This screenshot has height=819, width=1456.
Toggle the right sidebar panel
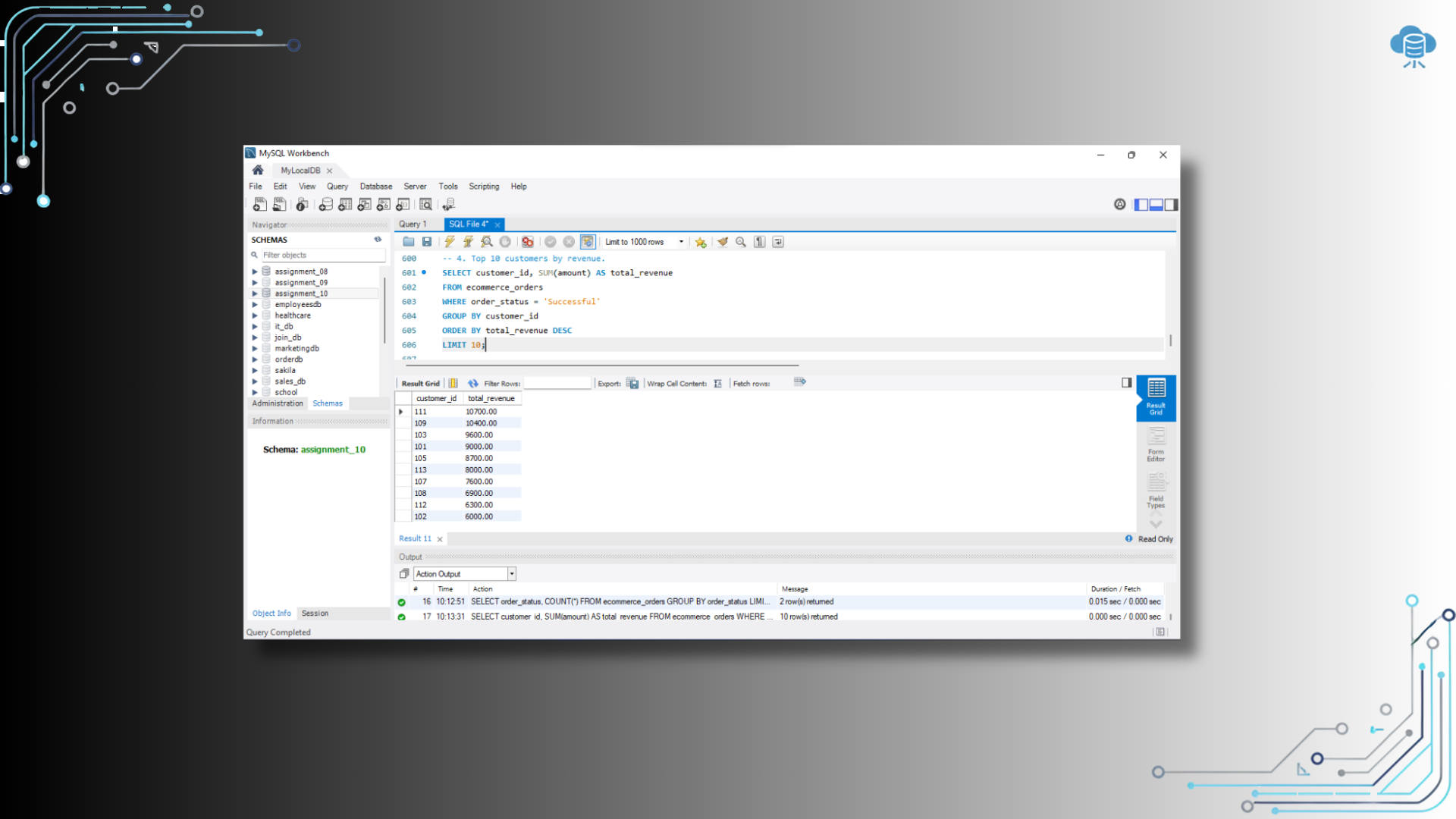click(x=1172, y=205)
